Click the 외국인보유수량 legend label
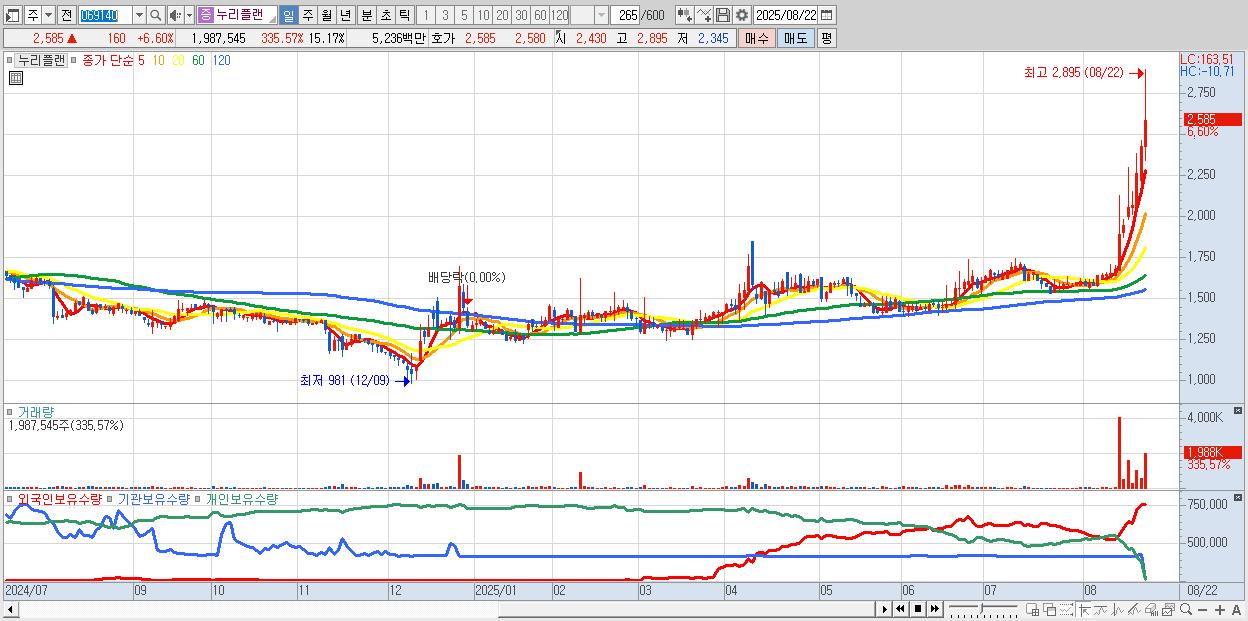Viewport: 1248px width, 621px height. [60, 499]
